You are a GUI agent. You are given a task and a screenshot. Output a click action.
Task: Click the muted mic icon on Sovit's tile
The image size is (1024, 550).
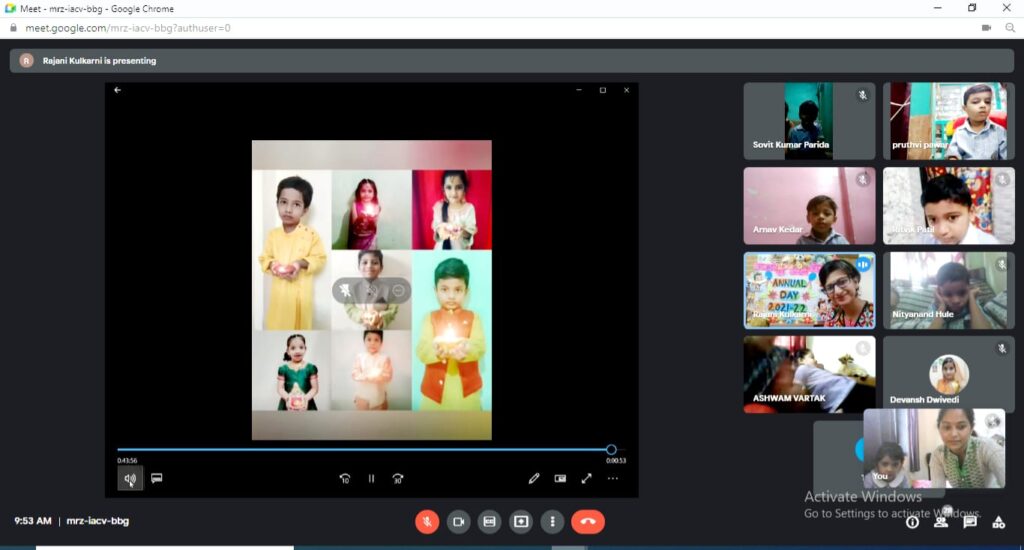(863, 95)
